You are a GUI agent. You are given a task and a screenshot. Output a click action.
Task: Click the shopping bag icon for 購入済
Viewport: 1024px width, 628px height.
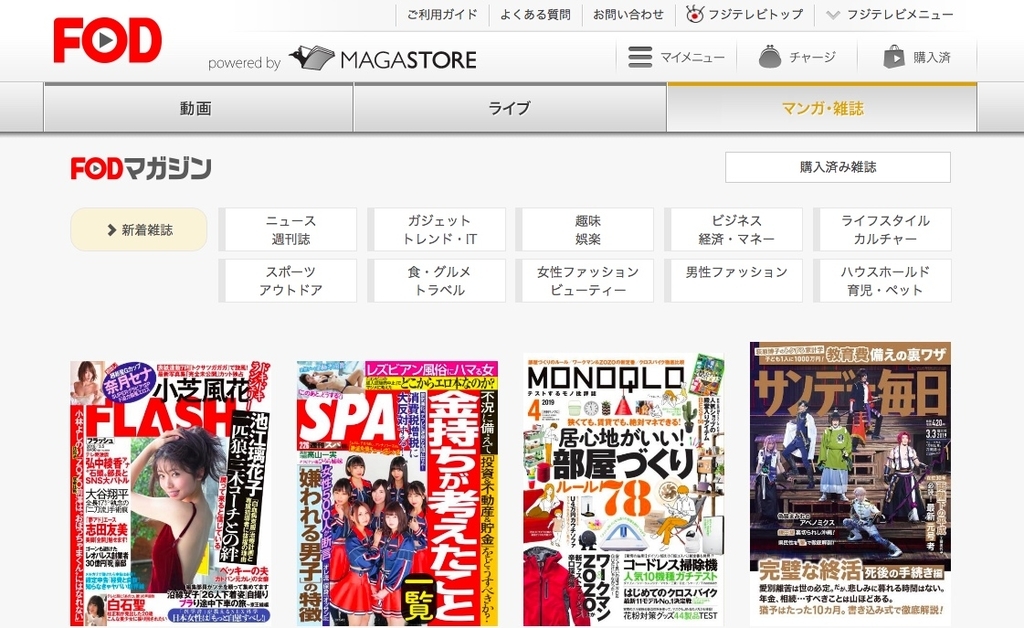(893, 57)
